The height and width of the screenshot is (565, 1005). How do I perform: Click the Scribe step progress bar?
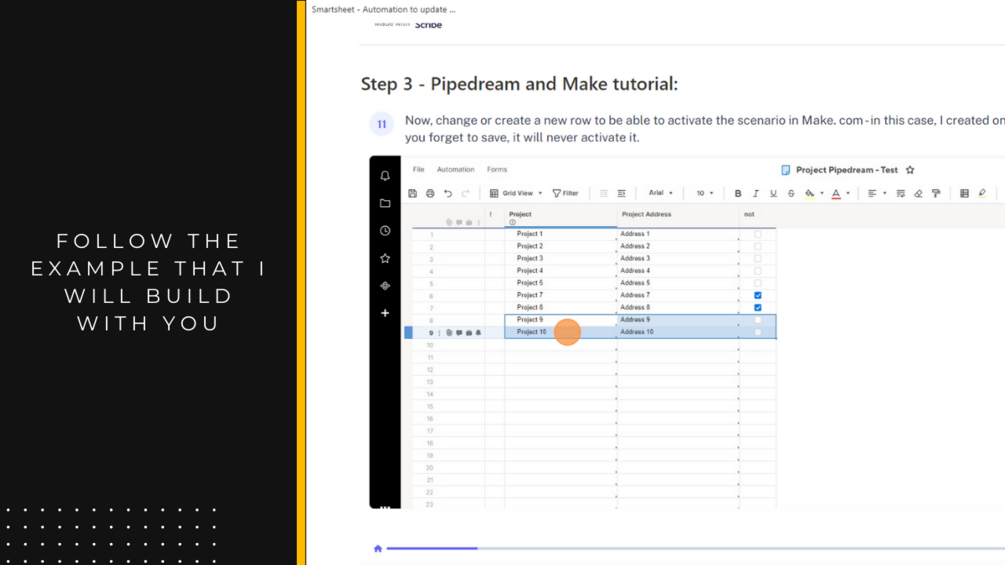pos(695,548)
